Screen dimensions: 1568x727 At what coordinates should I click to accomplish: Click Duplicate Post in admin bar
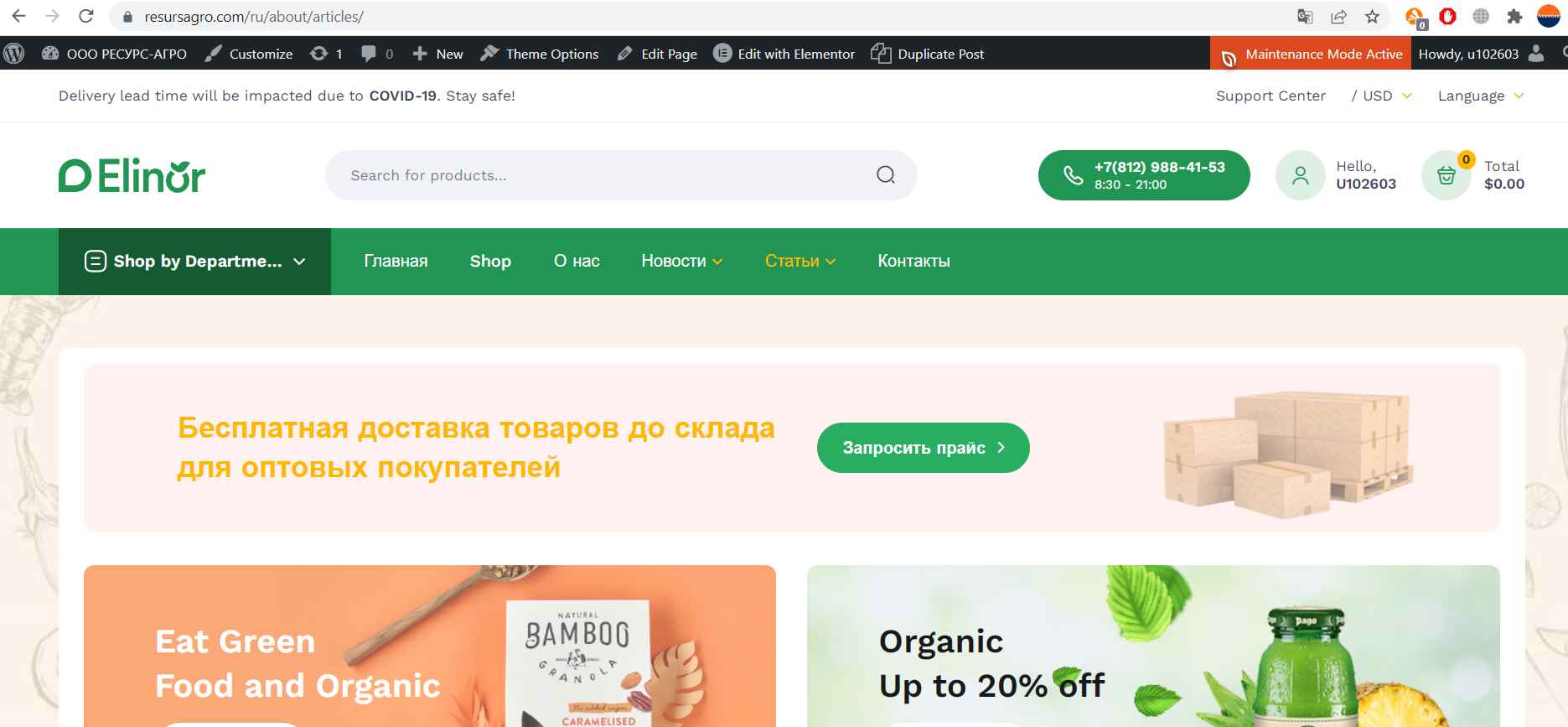pos(928,54)
